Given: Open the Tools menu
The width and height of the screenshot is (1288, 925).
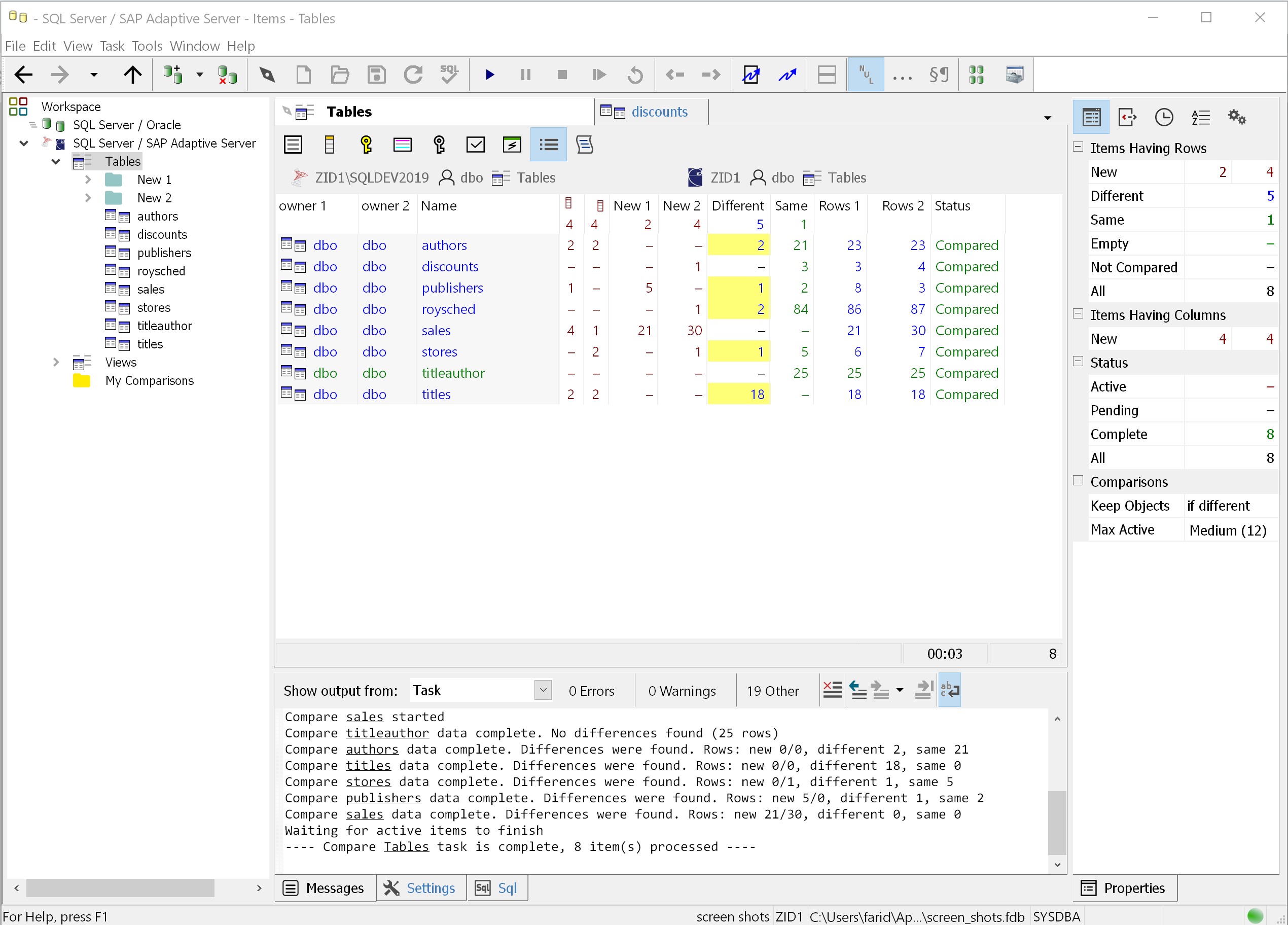Looking at the screenshot, I should tap(147, 46).
